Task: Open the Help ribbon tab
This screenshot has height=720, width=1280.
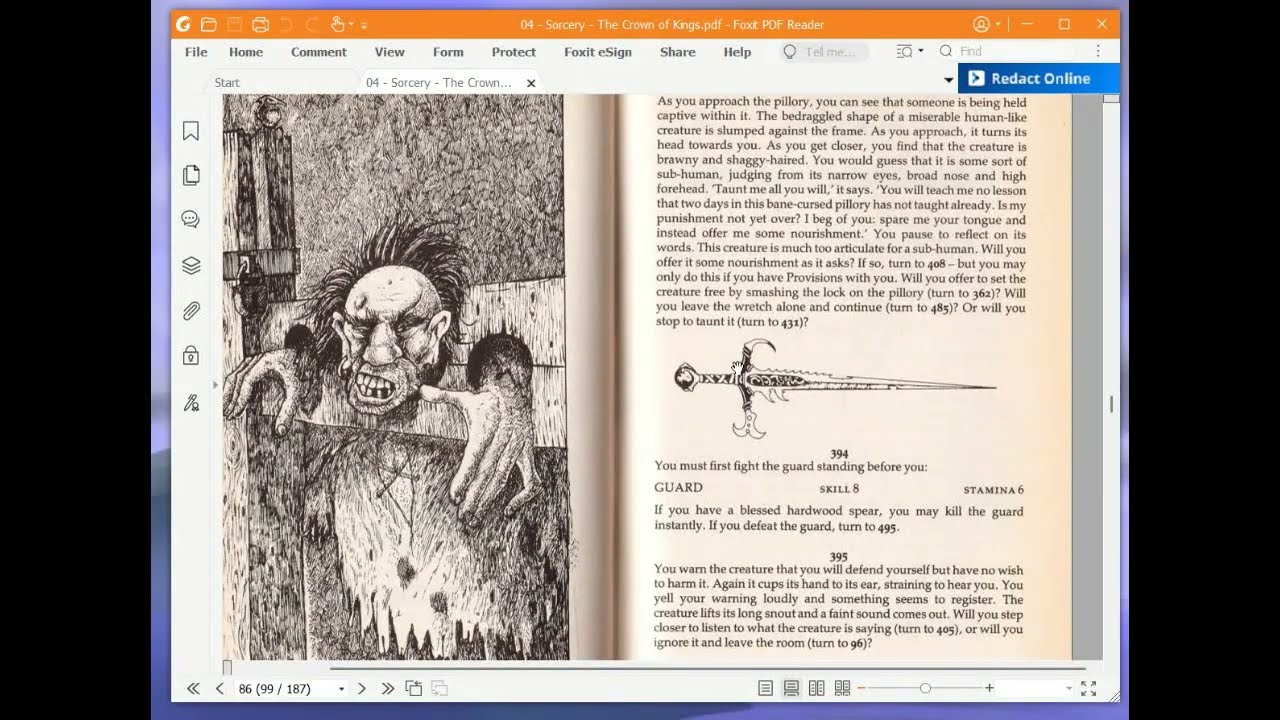Action: pyautogui.click(x=737, y=52)
